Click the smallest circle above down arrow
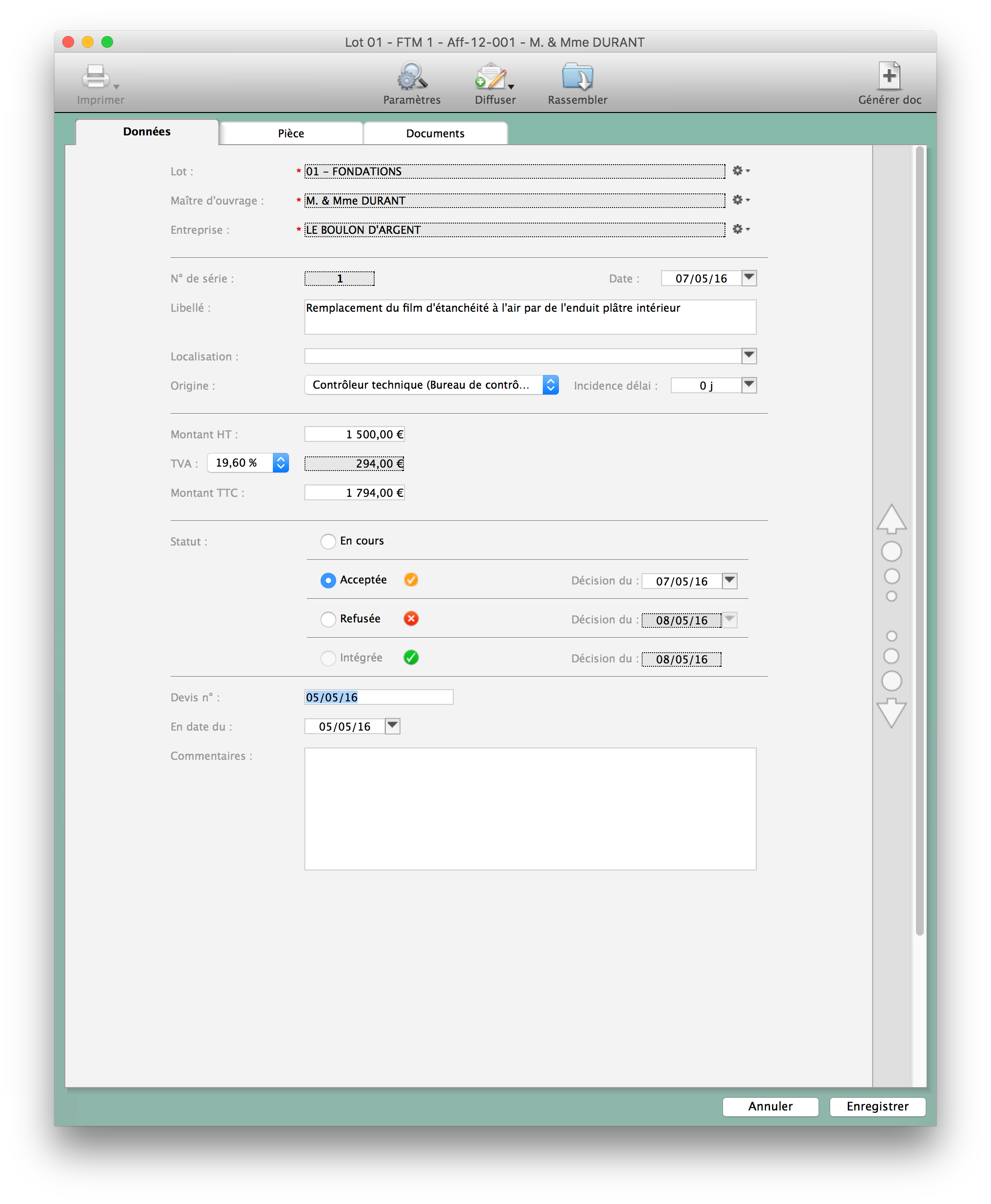Image resolution: width=991 pixels, height=1204 pixels. 891,636
